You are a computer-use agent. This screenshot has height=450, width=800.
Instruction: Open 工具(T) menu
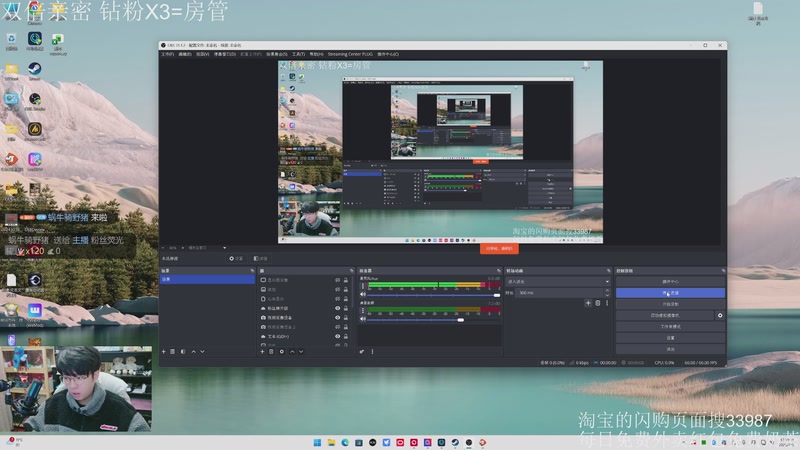click(x=298, y=54)
